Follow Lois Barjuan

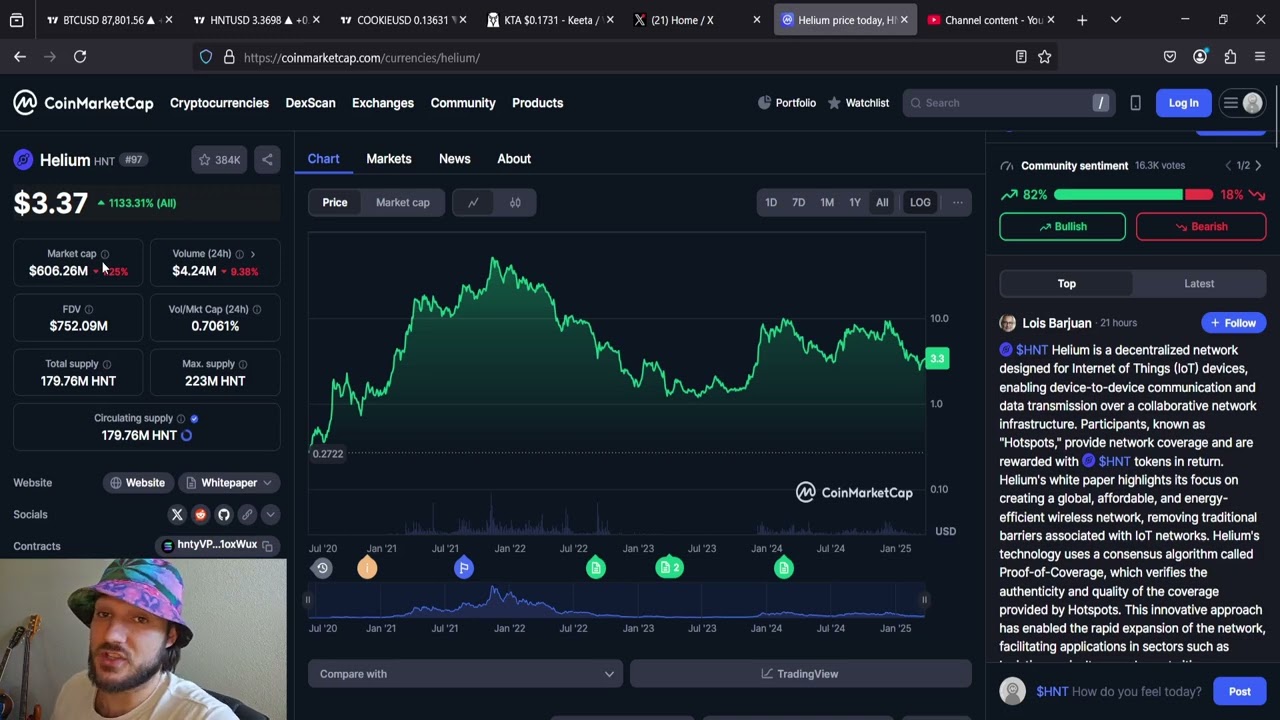coord(1234,323)
